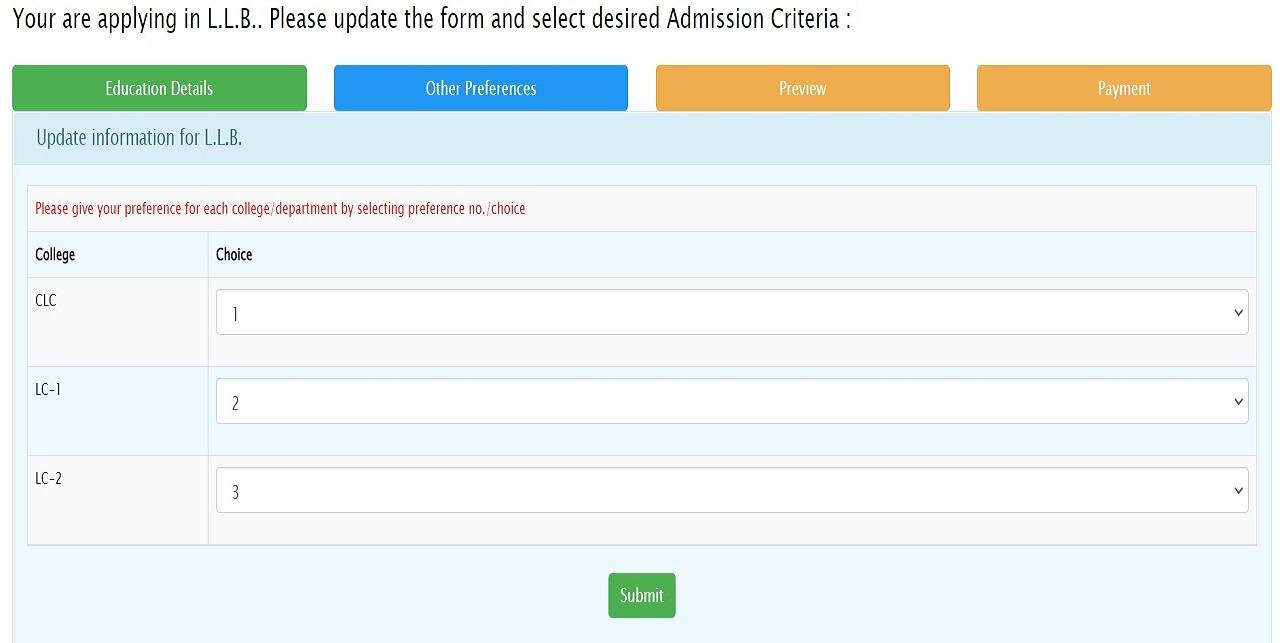This screenshot has height=643, width=1280.
Task: Open the CLC choice dropdown
Action: (731, 313)
